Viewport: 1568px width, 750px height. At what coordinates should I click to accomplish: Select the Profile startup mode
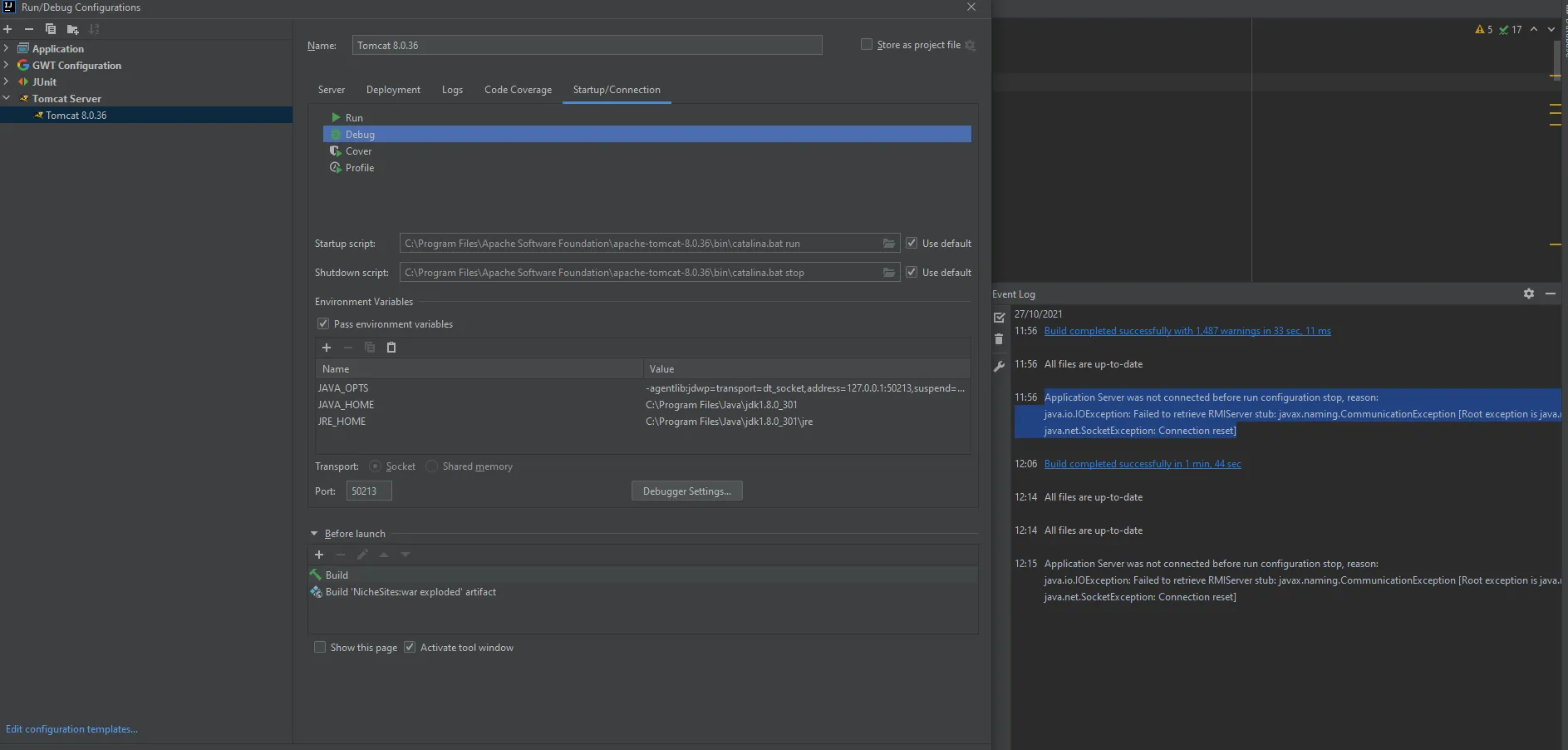point(646,167)
